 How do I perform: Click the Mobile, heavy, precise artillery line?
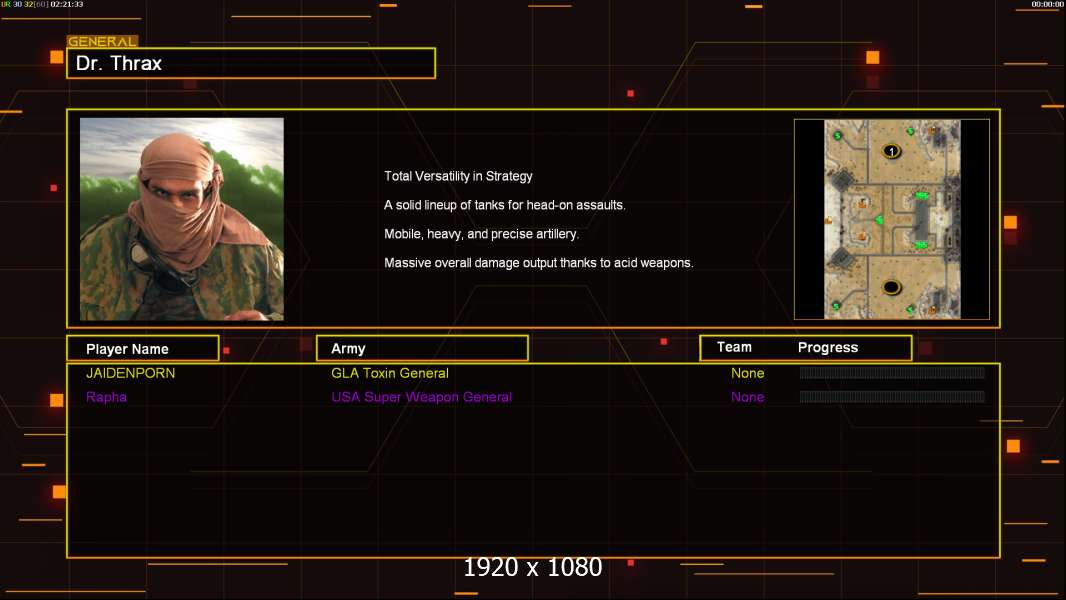tap(481, 234)
